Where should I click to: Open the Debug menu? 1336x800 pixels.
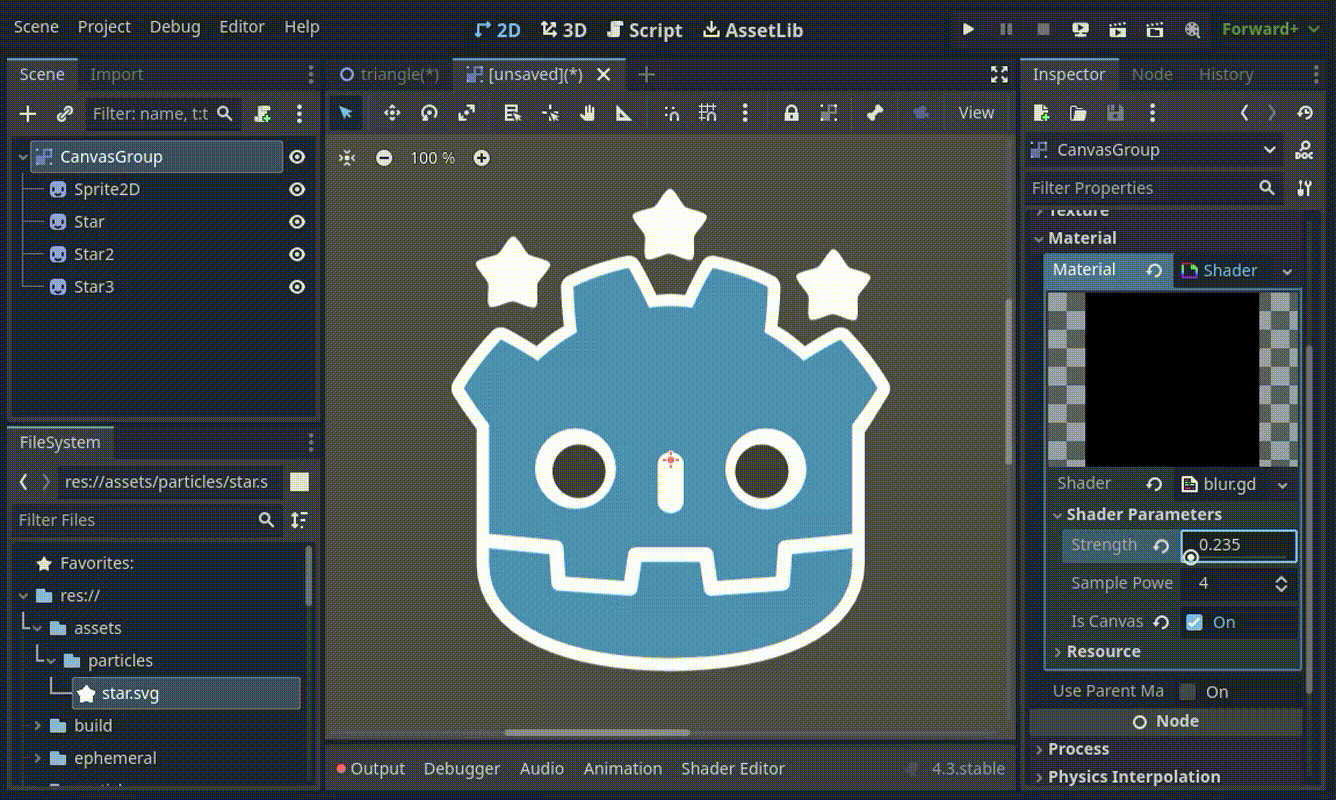coord(175,27)
